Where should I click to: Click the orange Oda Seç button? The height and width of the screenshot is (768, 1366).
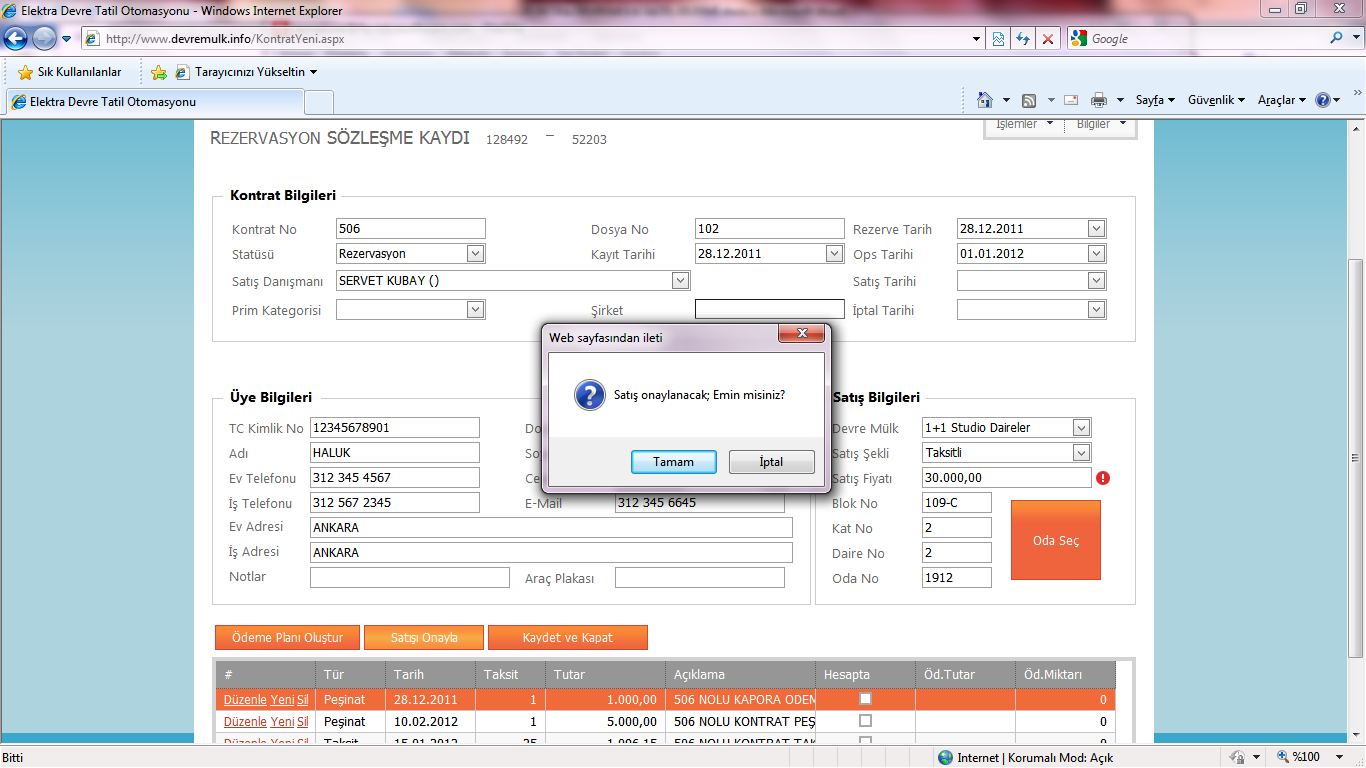(1056, 540)
